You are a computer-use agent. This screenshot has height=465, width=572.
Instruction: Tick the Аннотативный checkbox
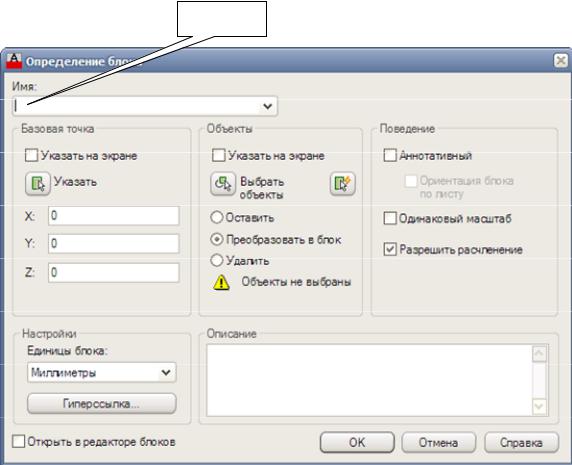[390, 155]
